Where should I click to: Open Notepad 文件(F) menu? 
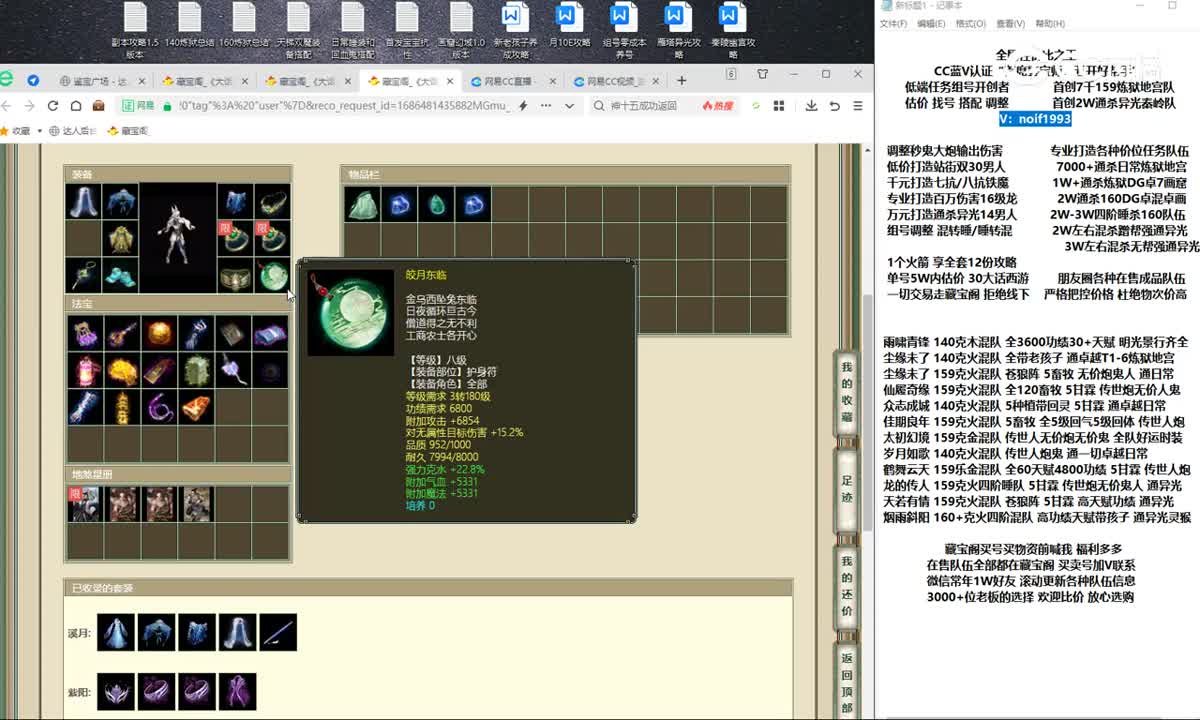(x=893, y=24)
